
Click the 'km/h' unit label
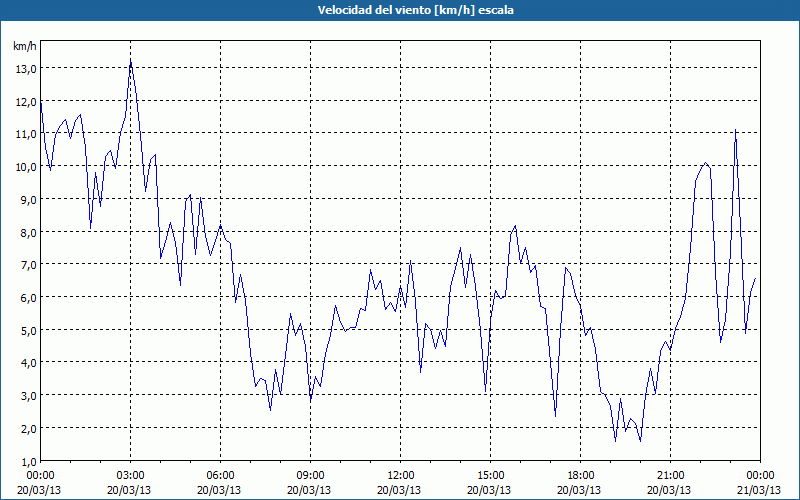click(24, 46)
